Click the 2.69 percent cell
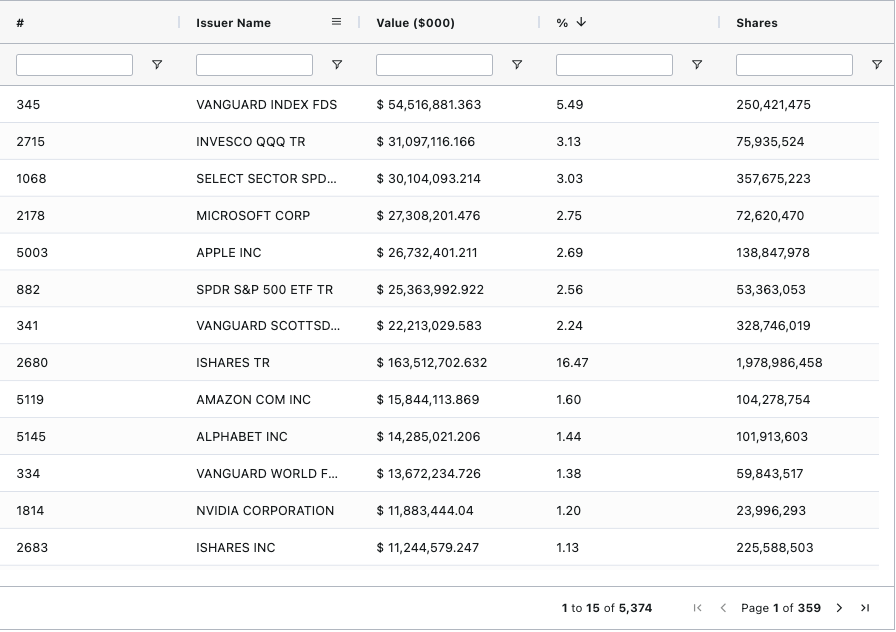Screen dimensions: 896x632 coord(570,253)
